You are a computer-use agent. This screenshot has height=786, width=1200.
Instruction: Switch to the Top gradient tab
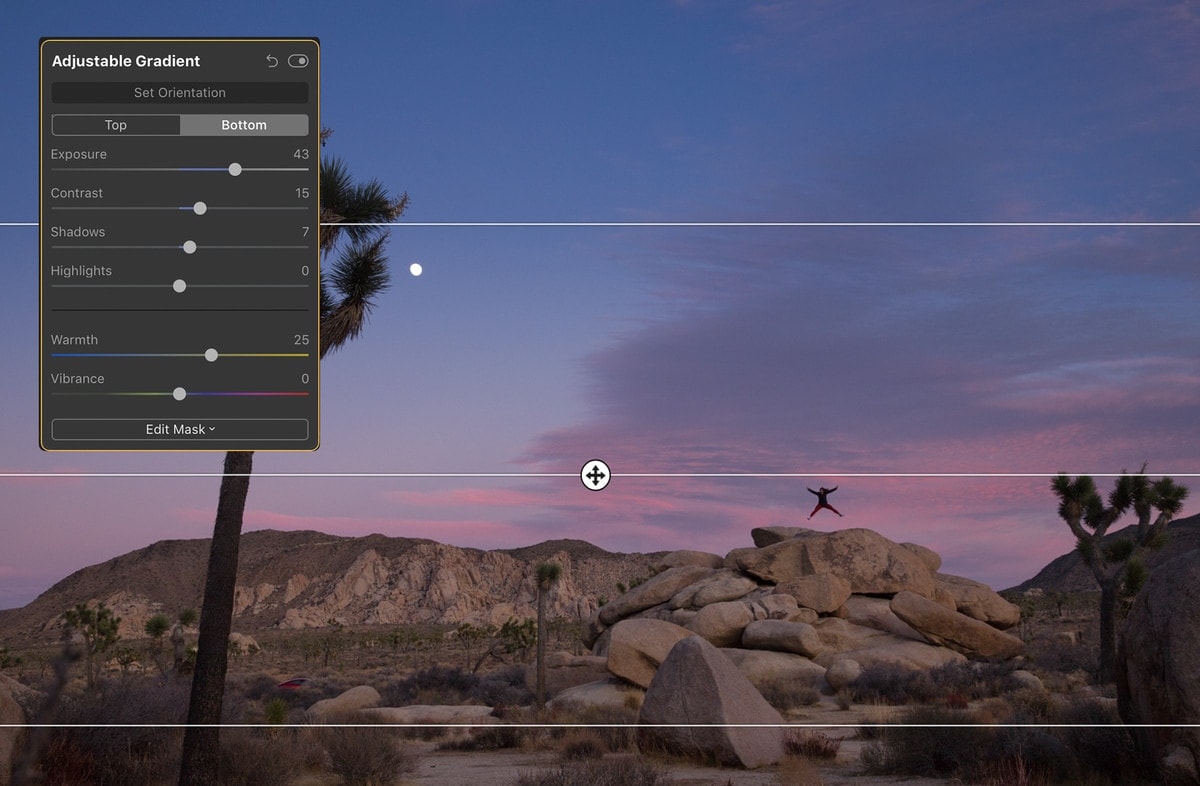point(116,125)
